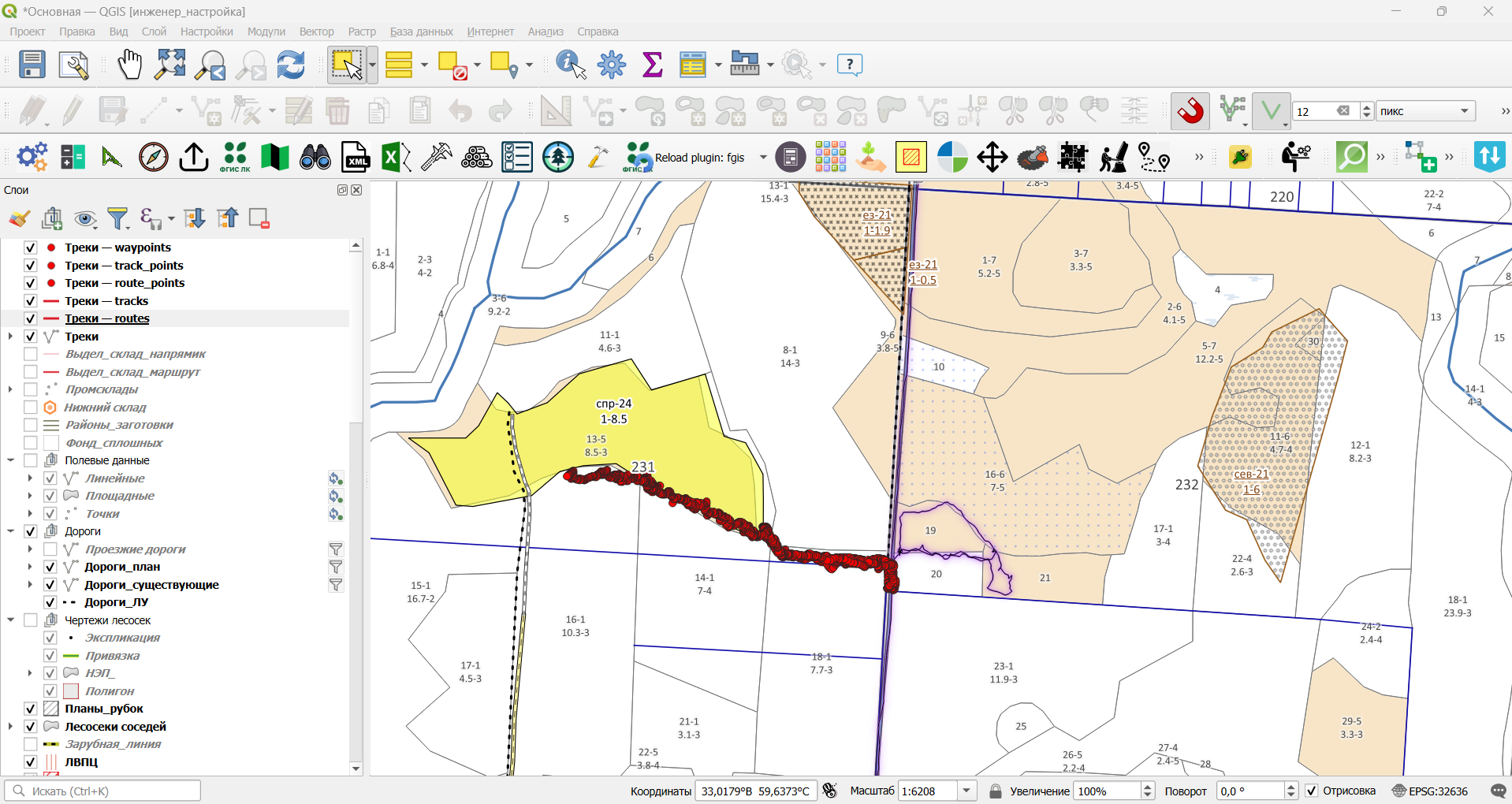Expand the НЭП_ layer item
This screenshot has width=1512, height=804.
click(x=30, y=673)
